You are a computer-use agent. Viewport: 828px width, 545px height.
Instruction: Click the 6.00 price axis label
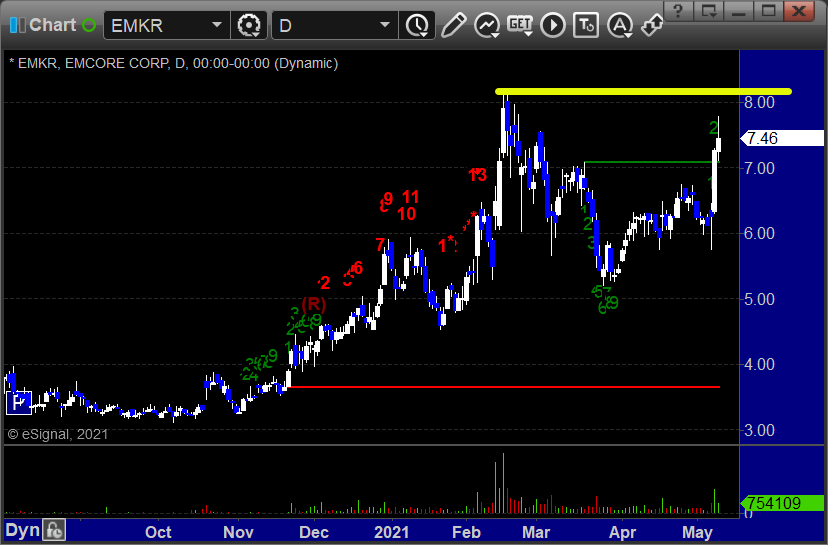(759, 233)
